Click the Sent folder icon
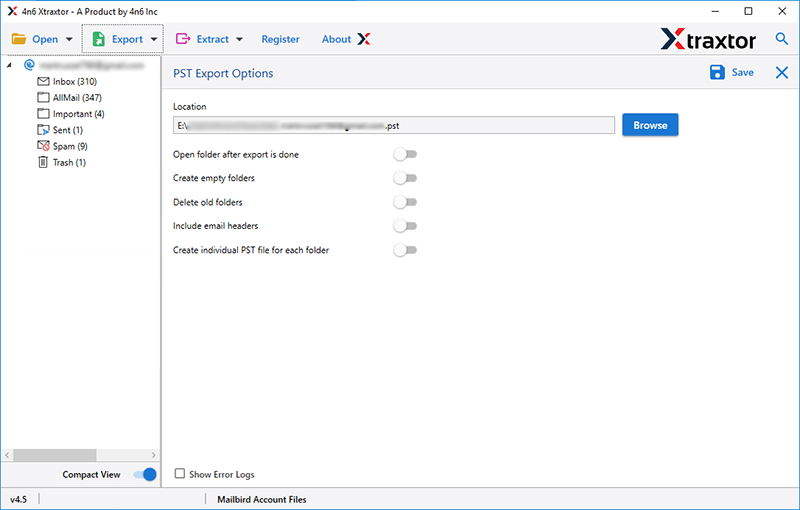 click(x=43, y=130)
